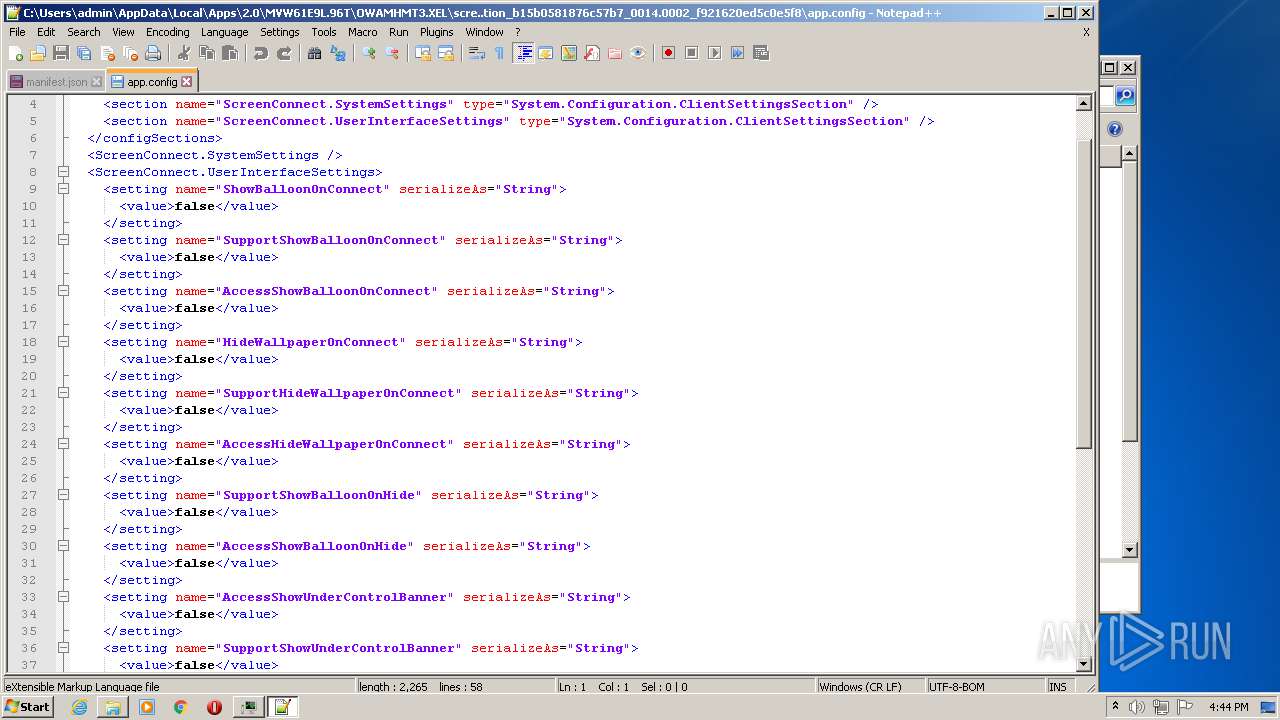Image resolution: width=1280 pixels, height=720 pixels.
Task: Toggle the Indent Guide button
Action: point(523,53)
